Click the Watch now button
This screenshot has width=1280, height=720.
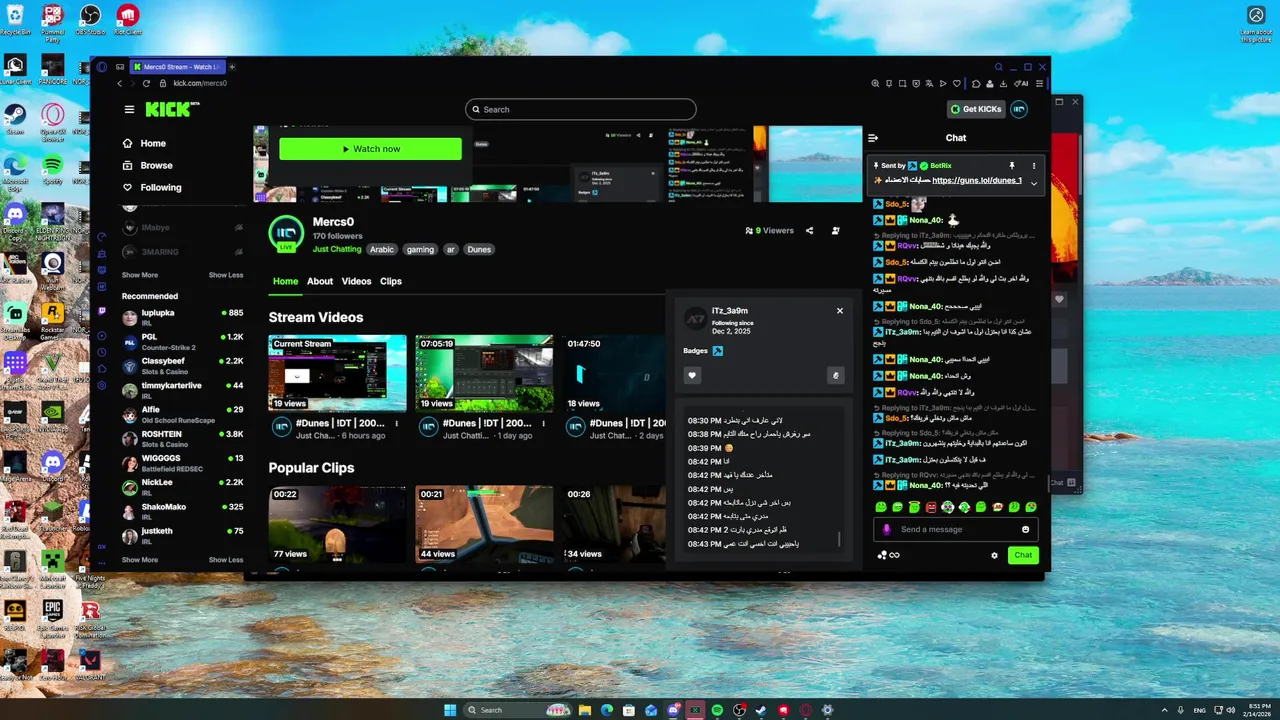[x=370, y=149]
